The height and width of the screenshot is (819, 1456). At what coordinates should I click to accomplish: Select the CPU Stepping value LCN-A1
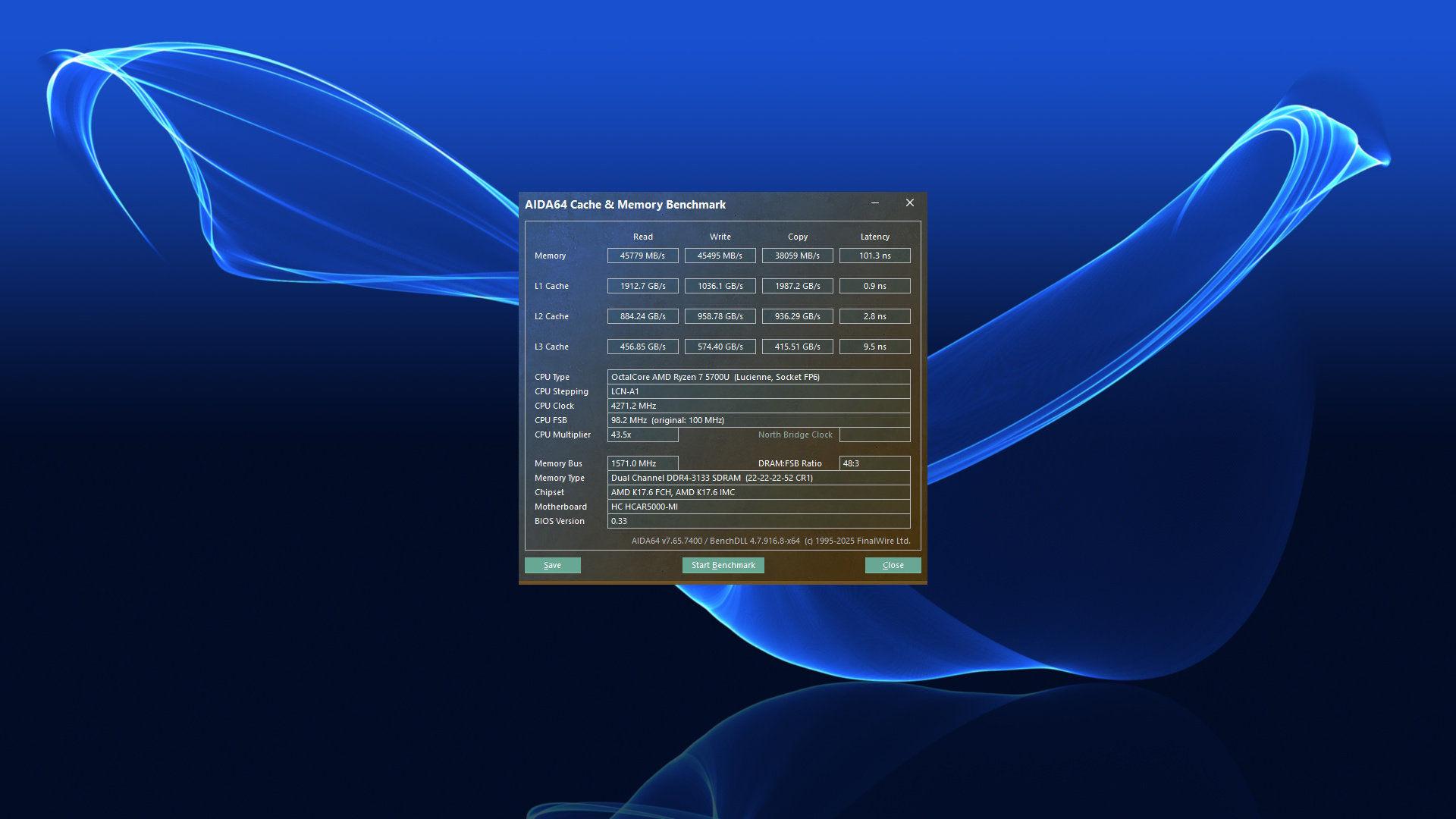pos(758,391)
